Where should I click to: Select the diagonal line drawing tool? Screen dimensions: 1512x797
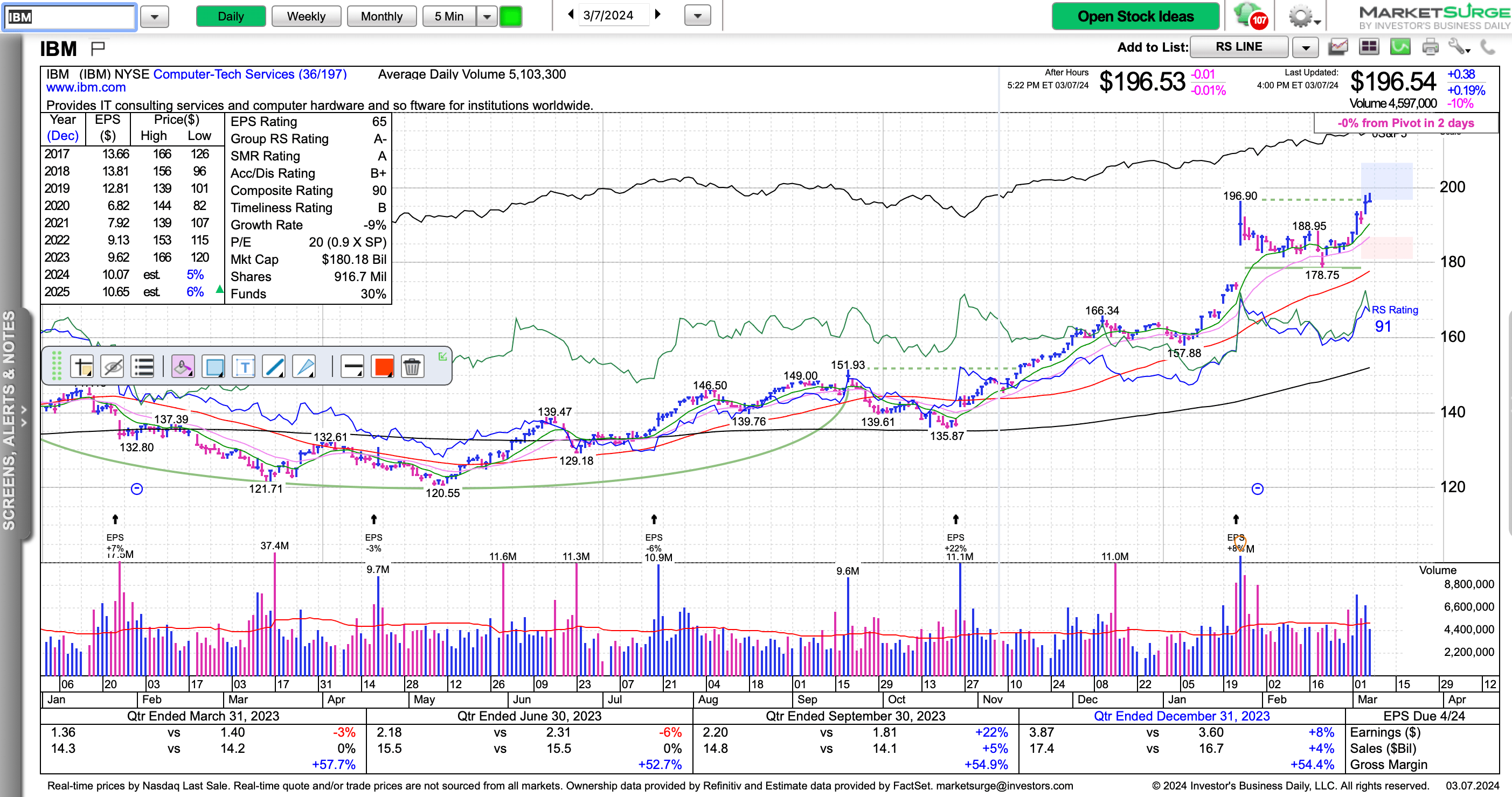click(274, 367)
